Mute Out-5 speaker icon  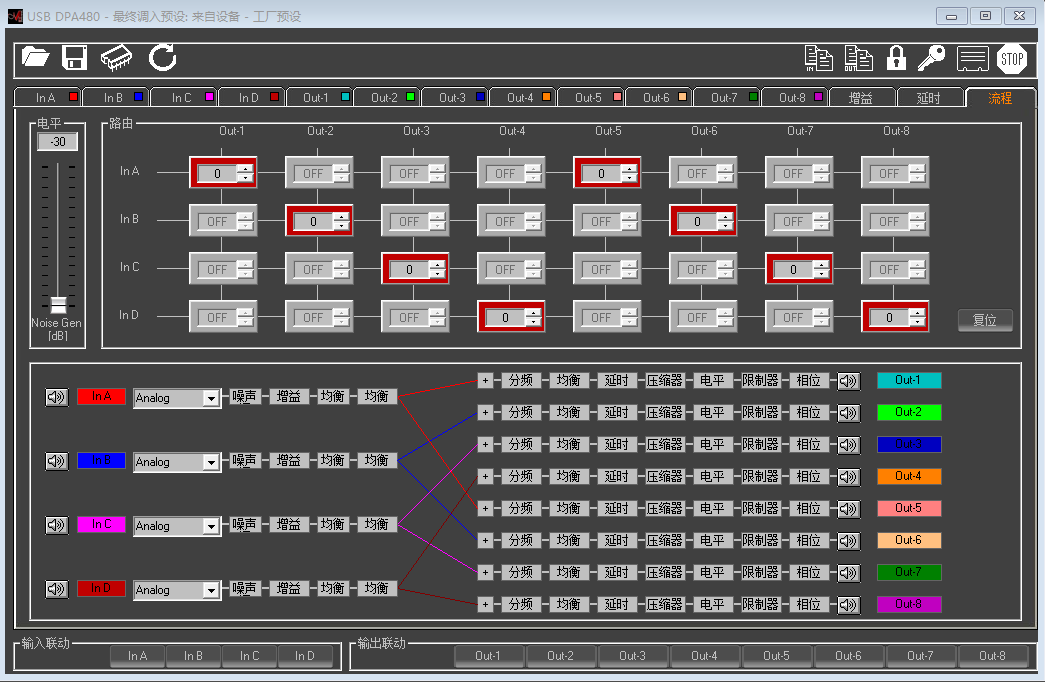pyautogui.click(x=848, y=509)
